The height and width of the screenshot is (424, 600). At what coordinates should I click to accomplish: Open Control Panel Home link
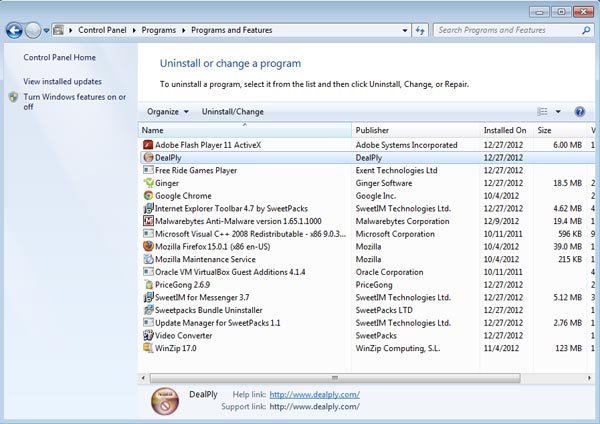click(x=59, y=57)
